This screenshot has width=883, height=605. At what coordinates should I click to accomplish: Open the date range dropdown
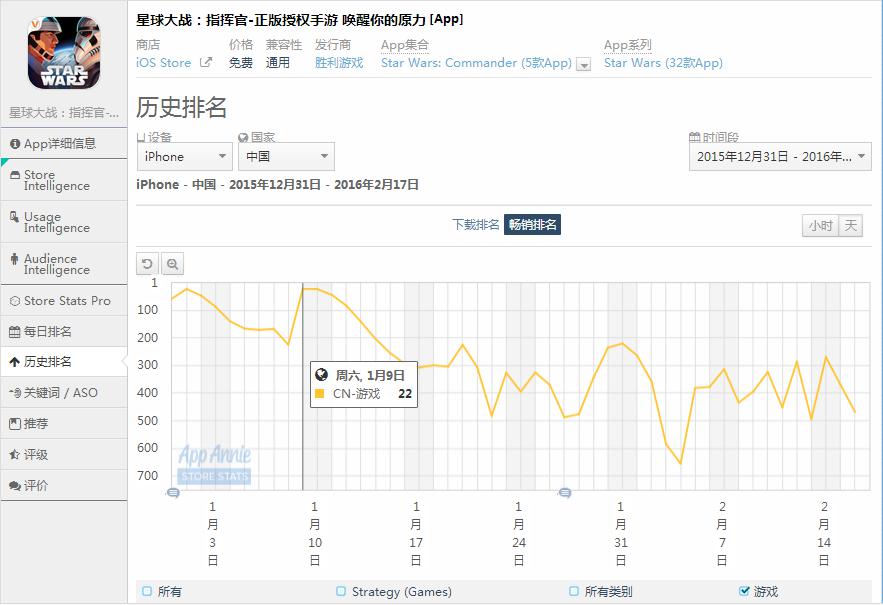780,157
